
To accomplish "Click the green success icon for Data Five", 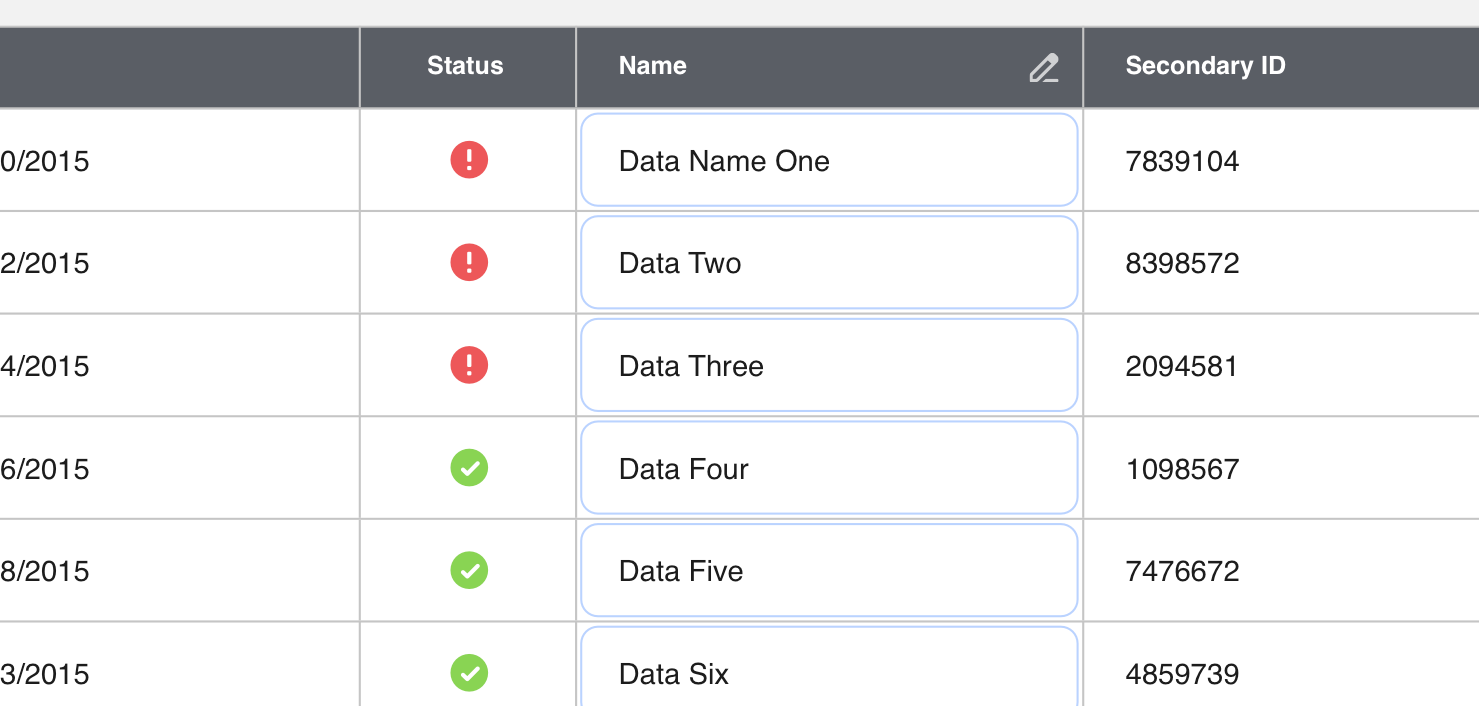I will 469,570.
